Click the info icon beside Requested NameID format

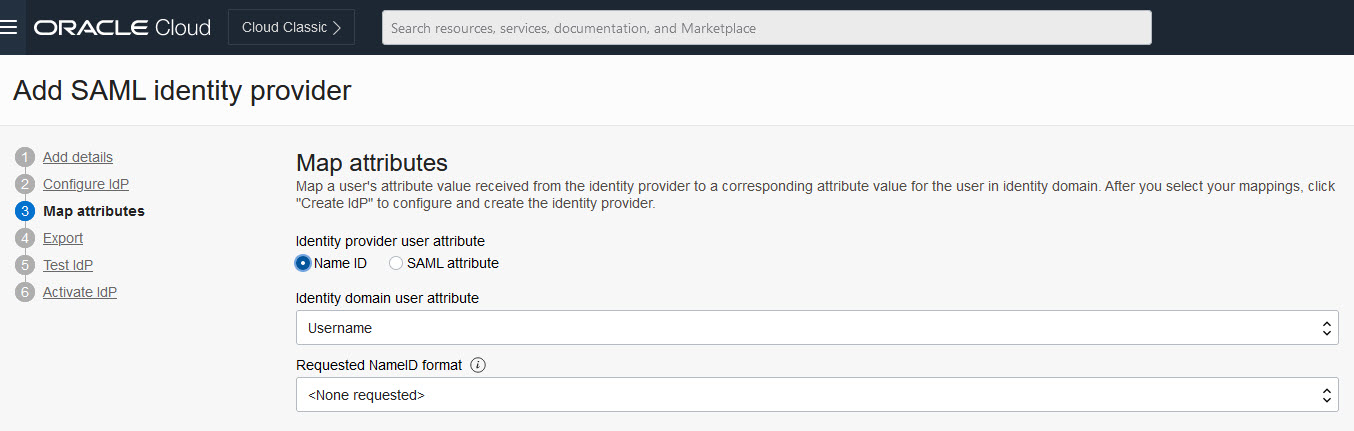point(478,365)
